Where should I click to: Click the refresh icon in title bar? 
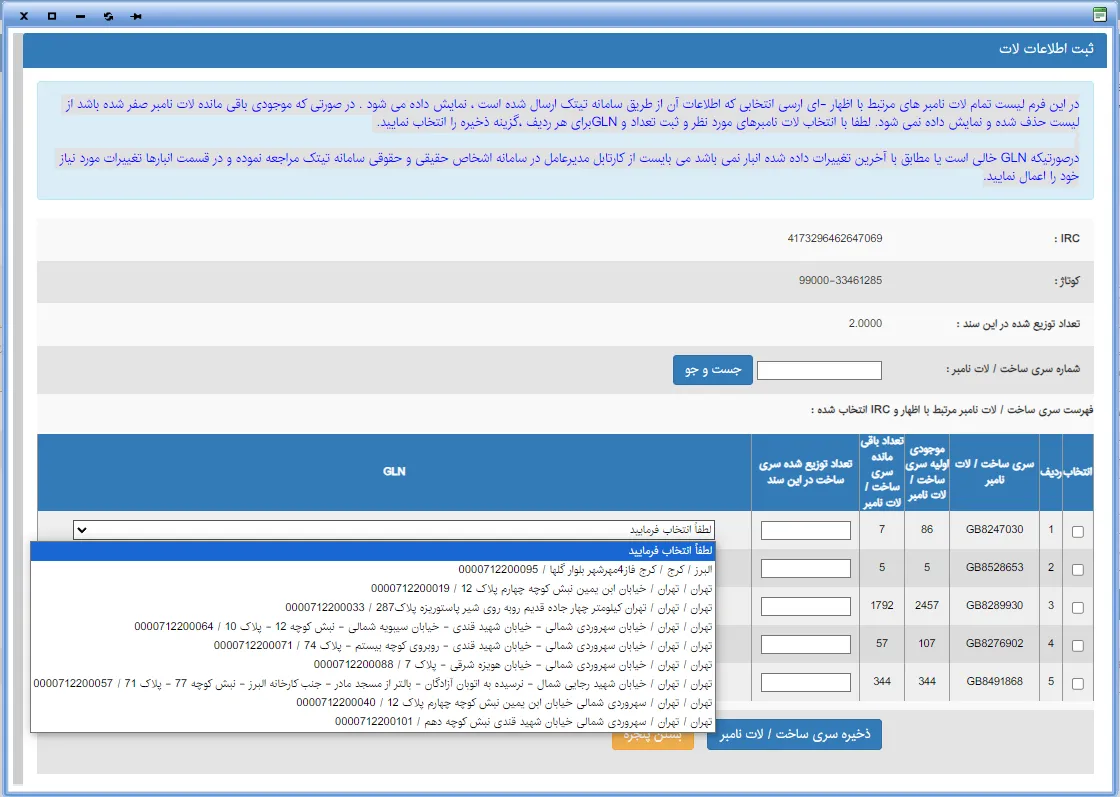[x=108, y=16]
